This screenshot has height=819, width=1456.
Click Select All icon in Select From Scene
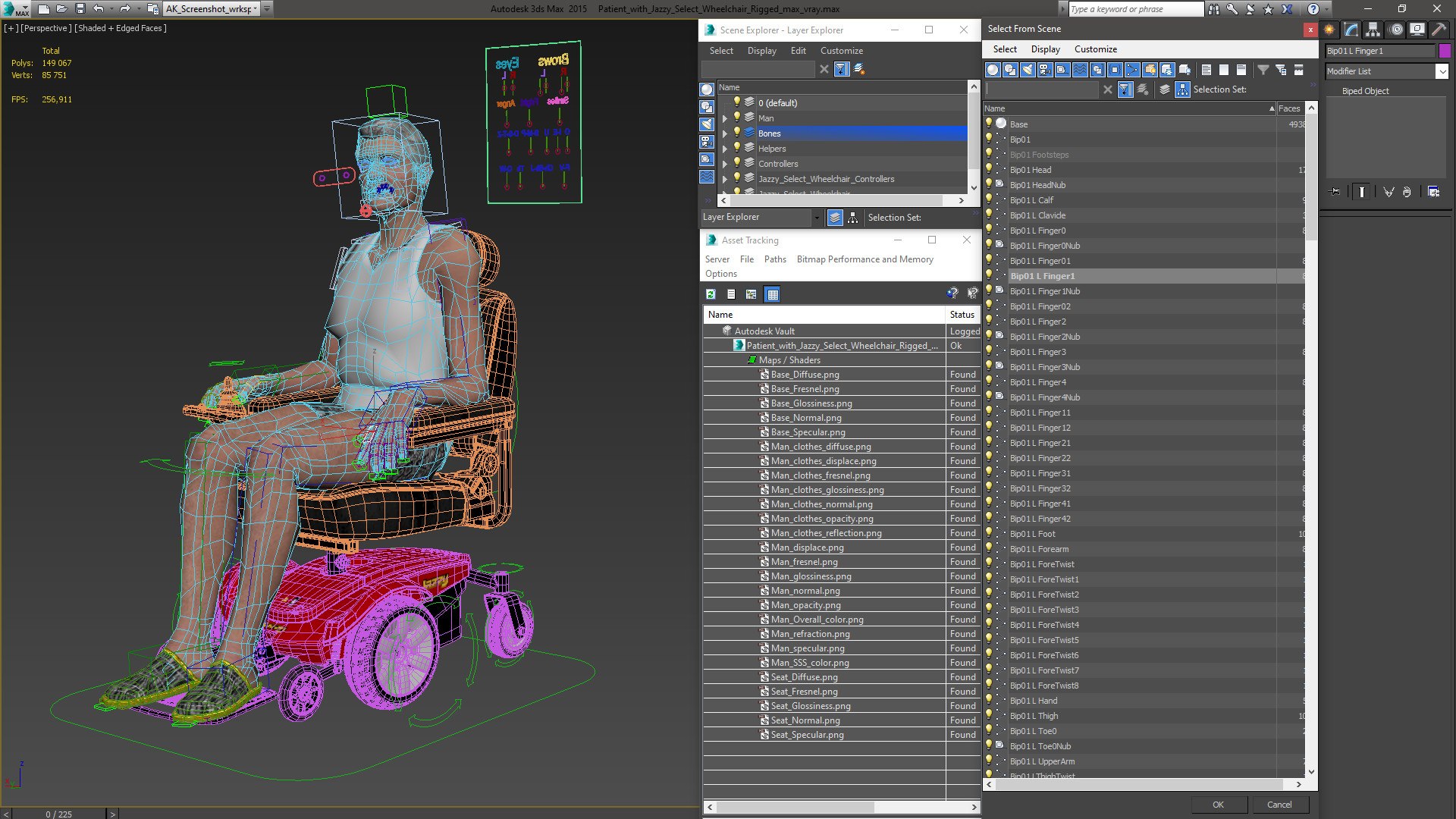coord(1207,70)
